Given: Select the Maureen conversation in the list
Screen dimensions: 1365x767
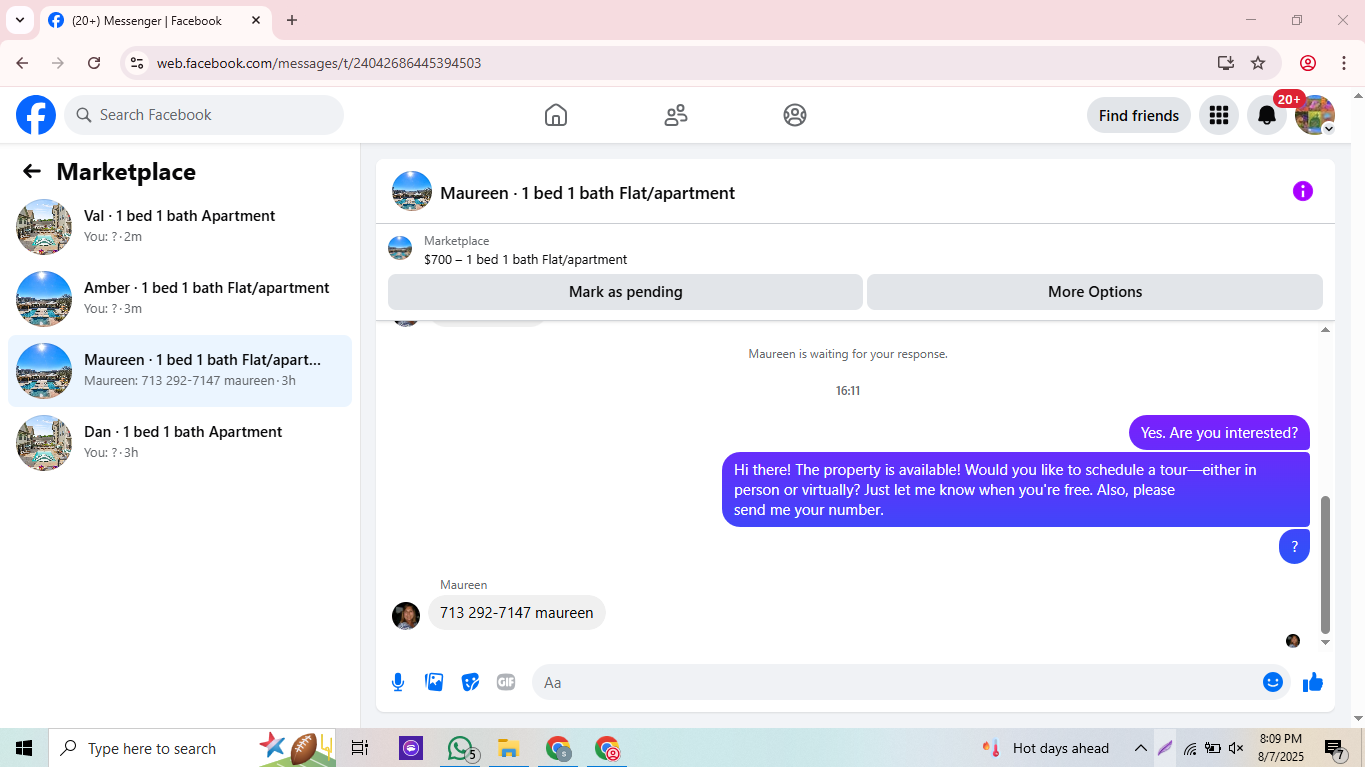Looking at the screenshot, I should 180,371.
